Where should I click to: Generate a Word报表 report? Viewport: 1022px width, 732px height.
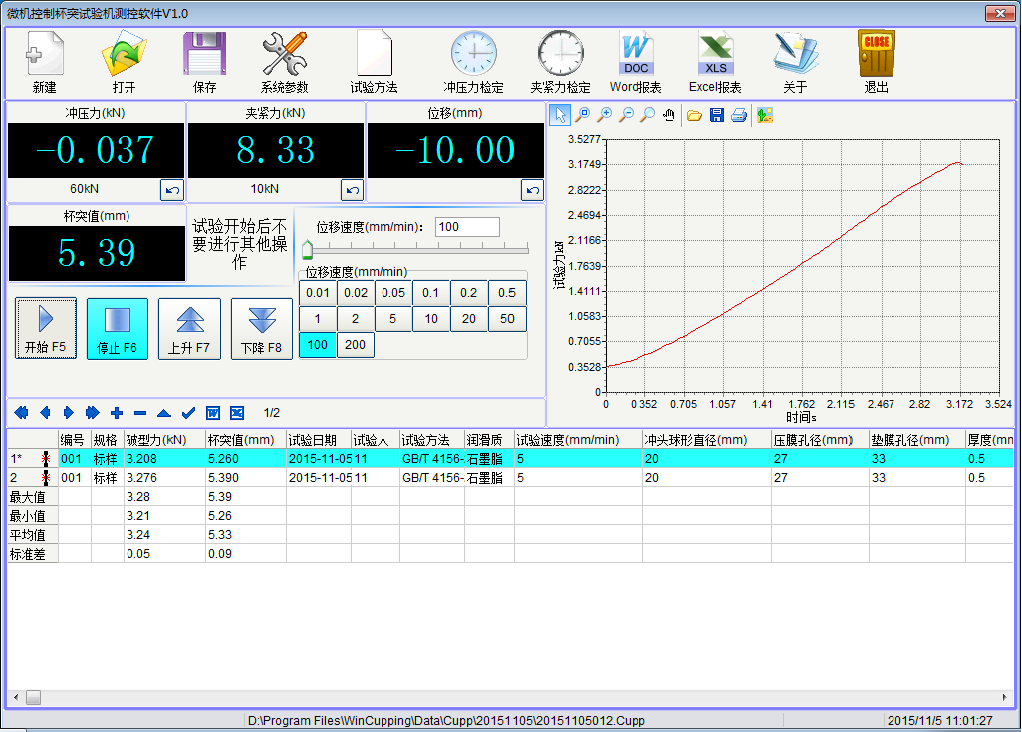tap(635, 61)
